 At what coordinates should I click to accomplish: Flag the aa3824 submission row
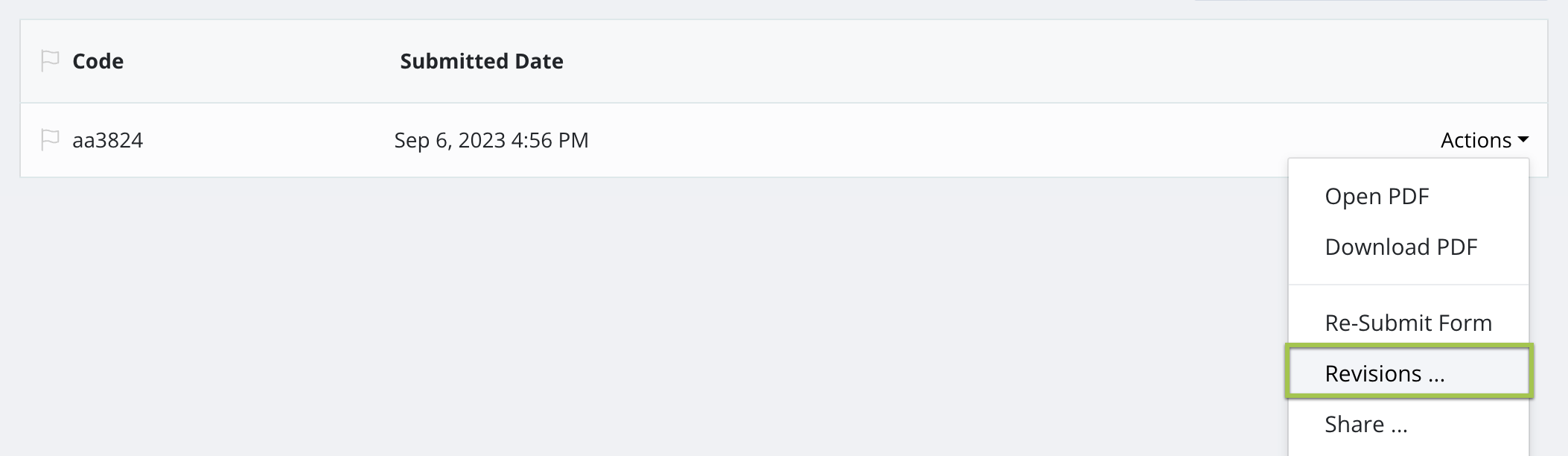(50, 139)
